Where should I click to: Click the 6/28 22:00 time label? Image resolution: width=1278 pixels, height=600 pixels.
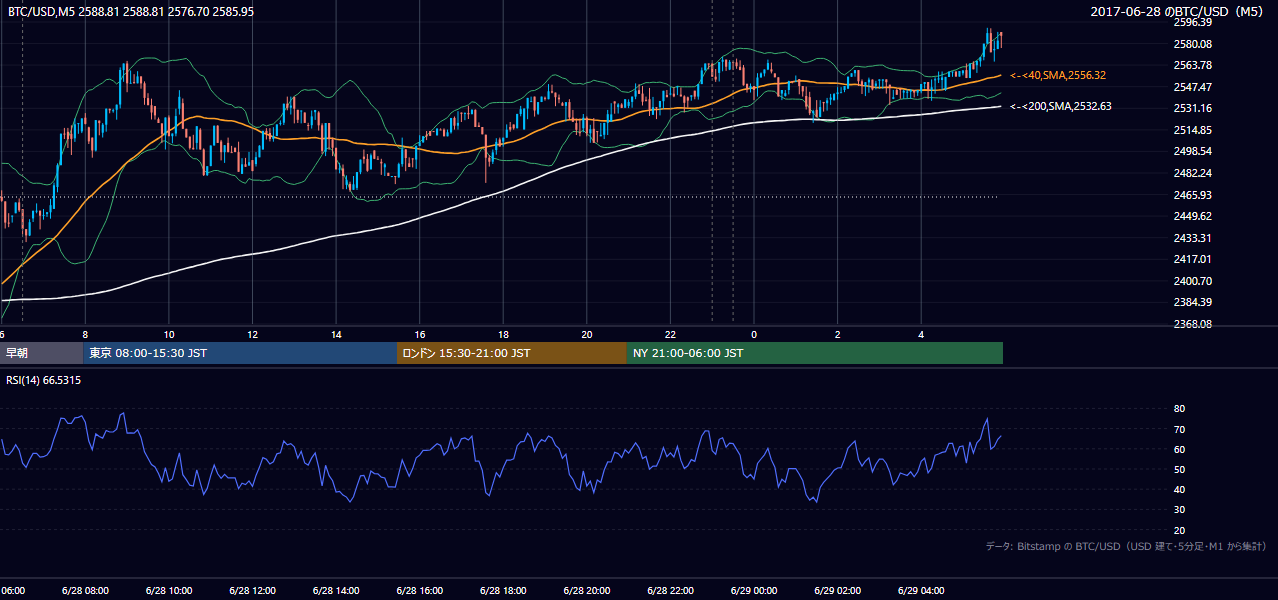pyautogui.click(x=670, y=590)
